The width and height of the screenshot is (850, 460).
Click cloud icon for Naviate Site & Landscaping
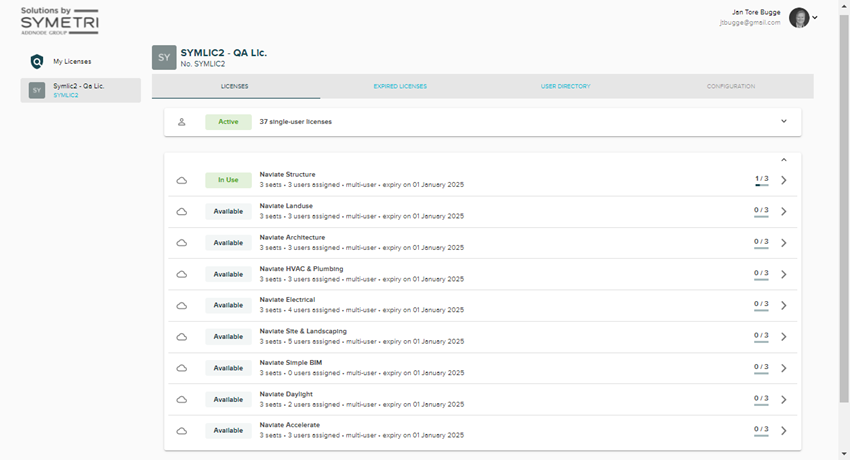(182, 337)
